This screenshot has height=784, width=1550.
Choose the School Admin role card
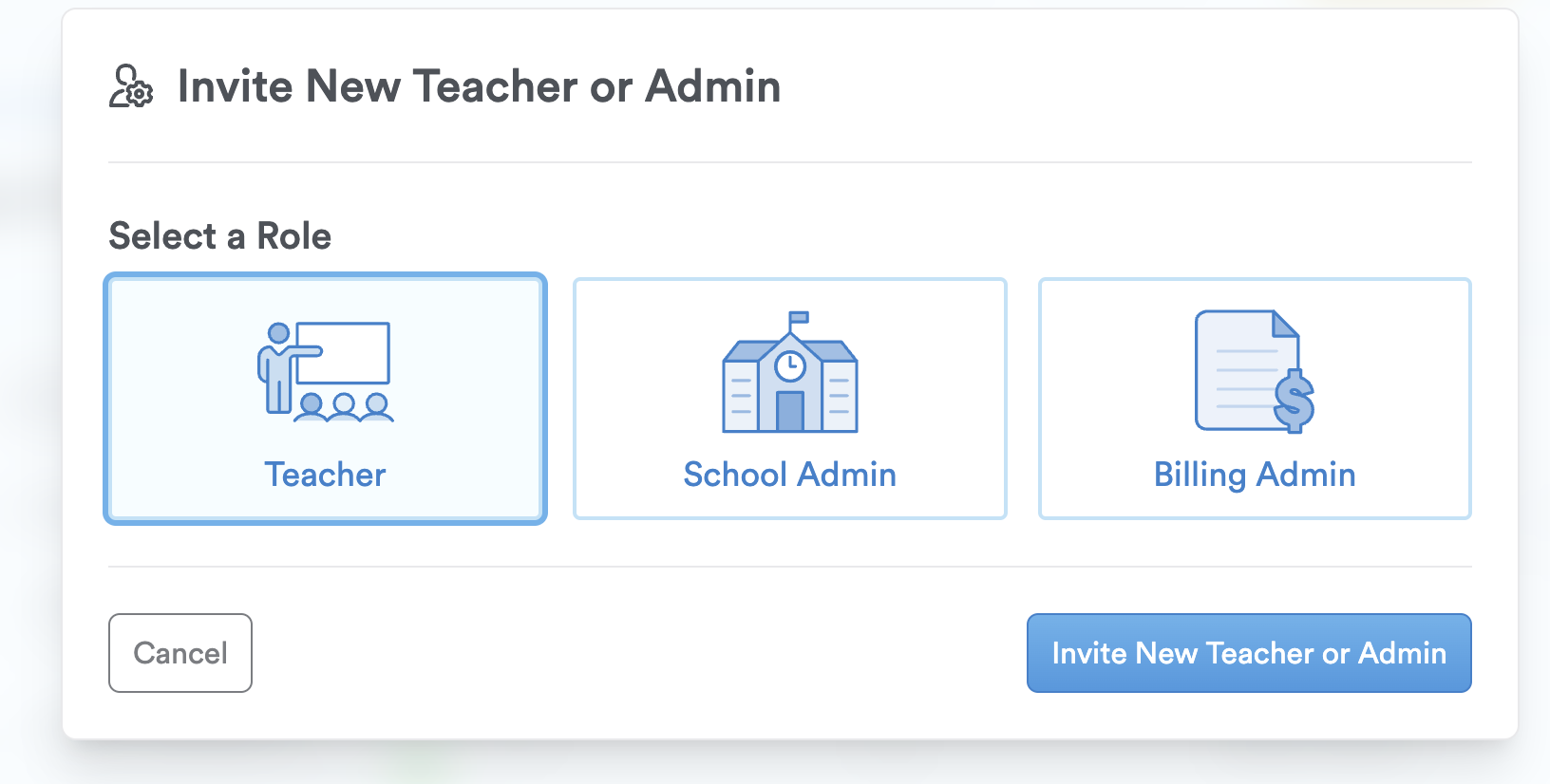coord(789,399)
